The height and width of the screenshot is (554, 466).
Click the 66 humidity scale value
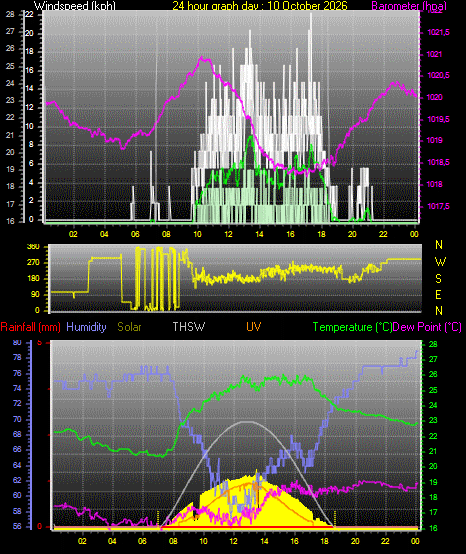(x=17, y=449)
